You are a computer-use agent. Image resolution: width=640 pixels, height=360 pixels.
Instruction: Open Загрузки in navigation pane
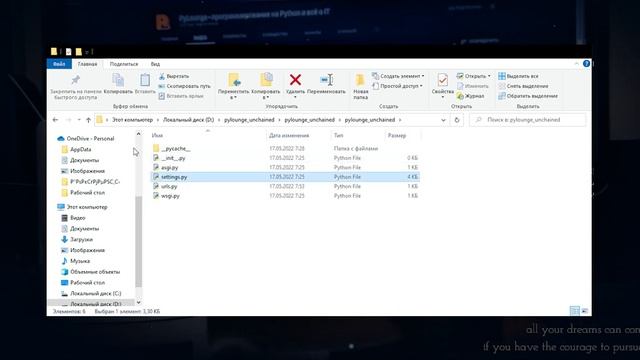click(81, 240)
